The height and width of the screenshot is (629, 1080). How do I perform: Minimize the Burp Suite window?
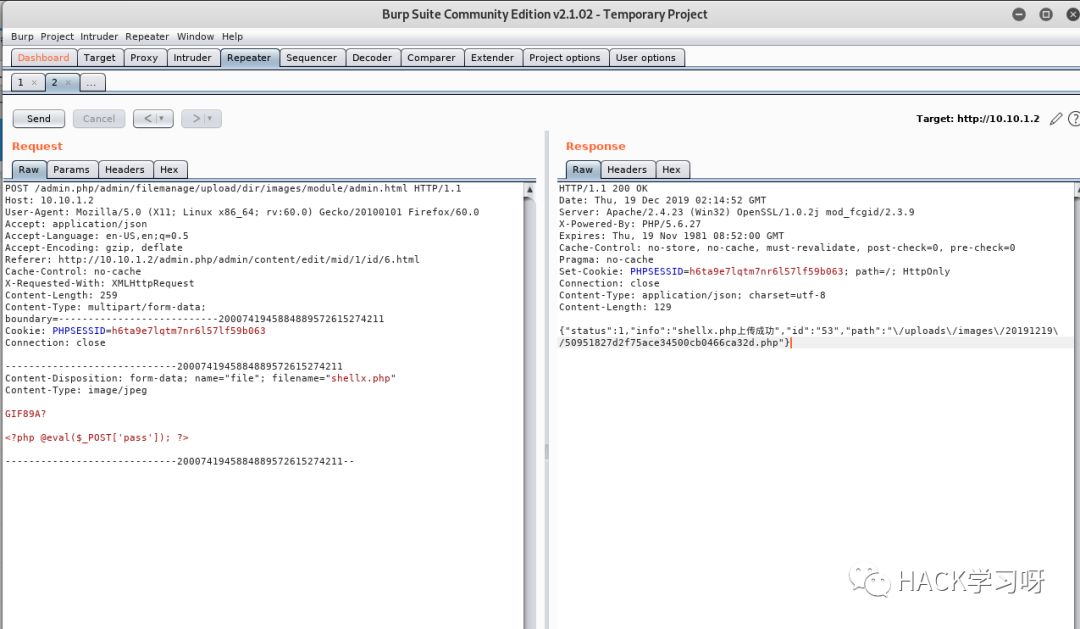[1019, 14]
